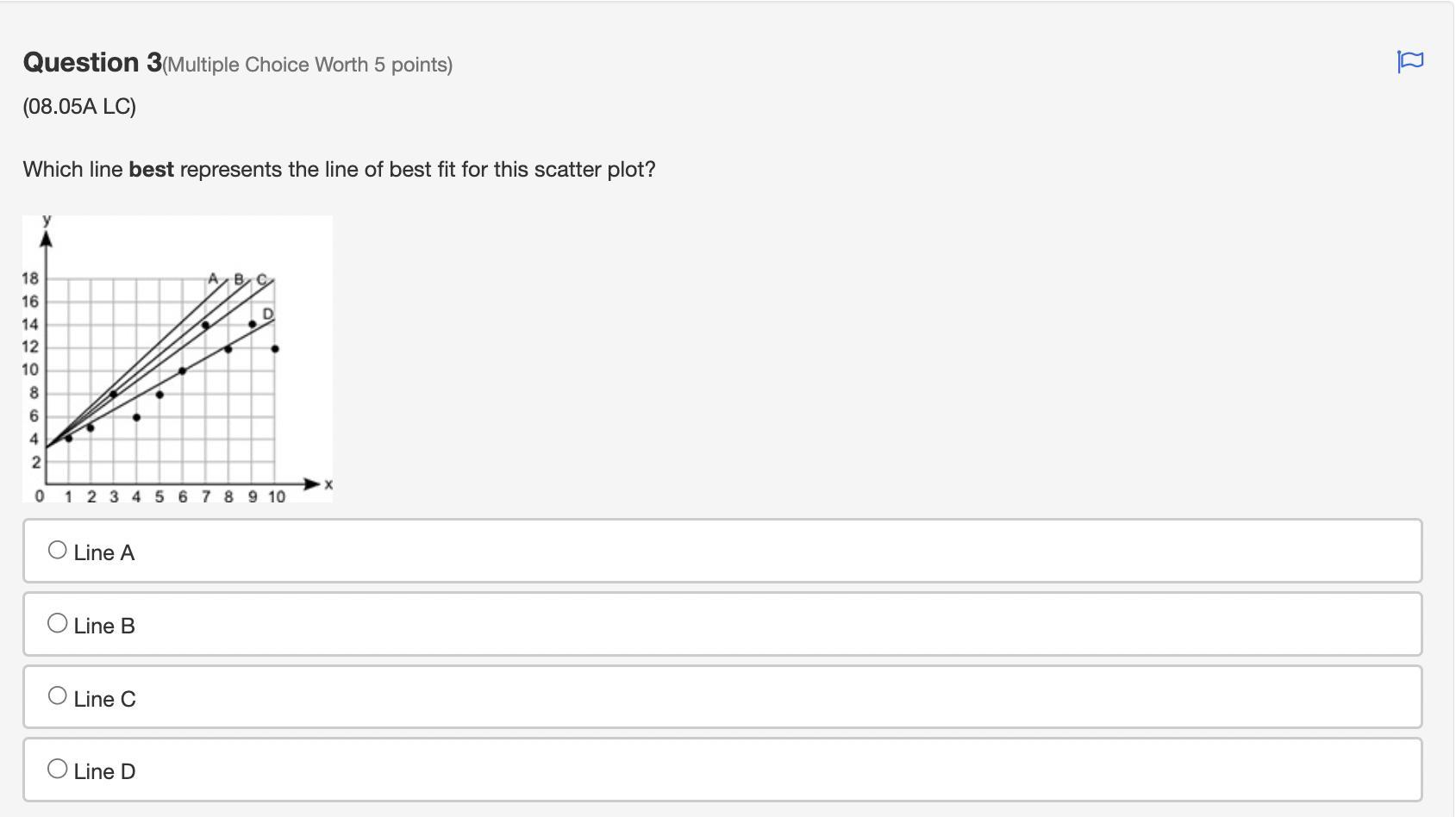Click the "Line D" answer label text

point(105,772)
